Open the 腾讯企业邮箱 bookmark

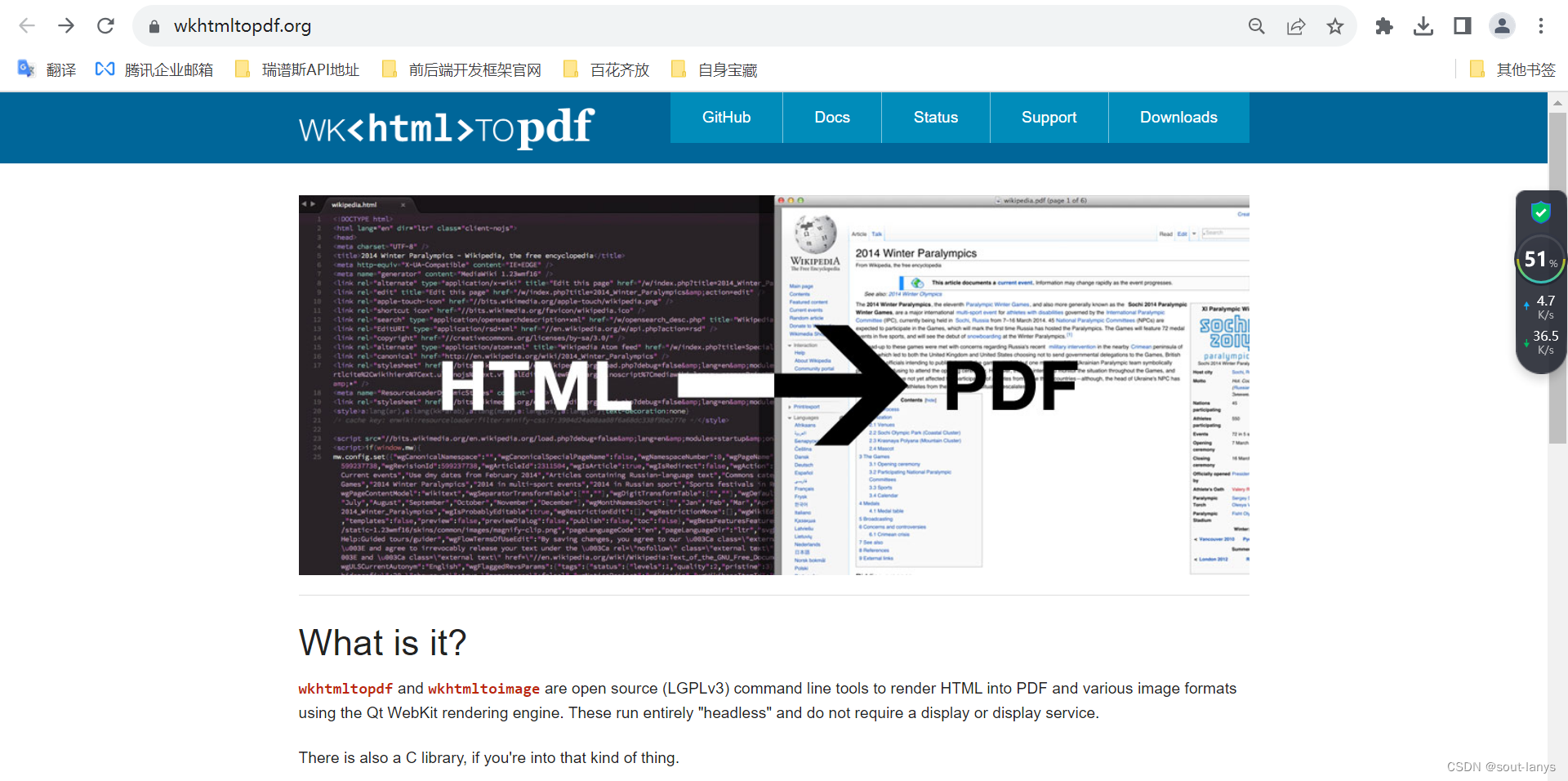[x=154, y=70]
